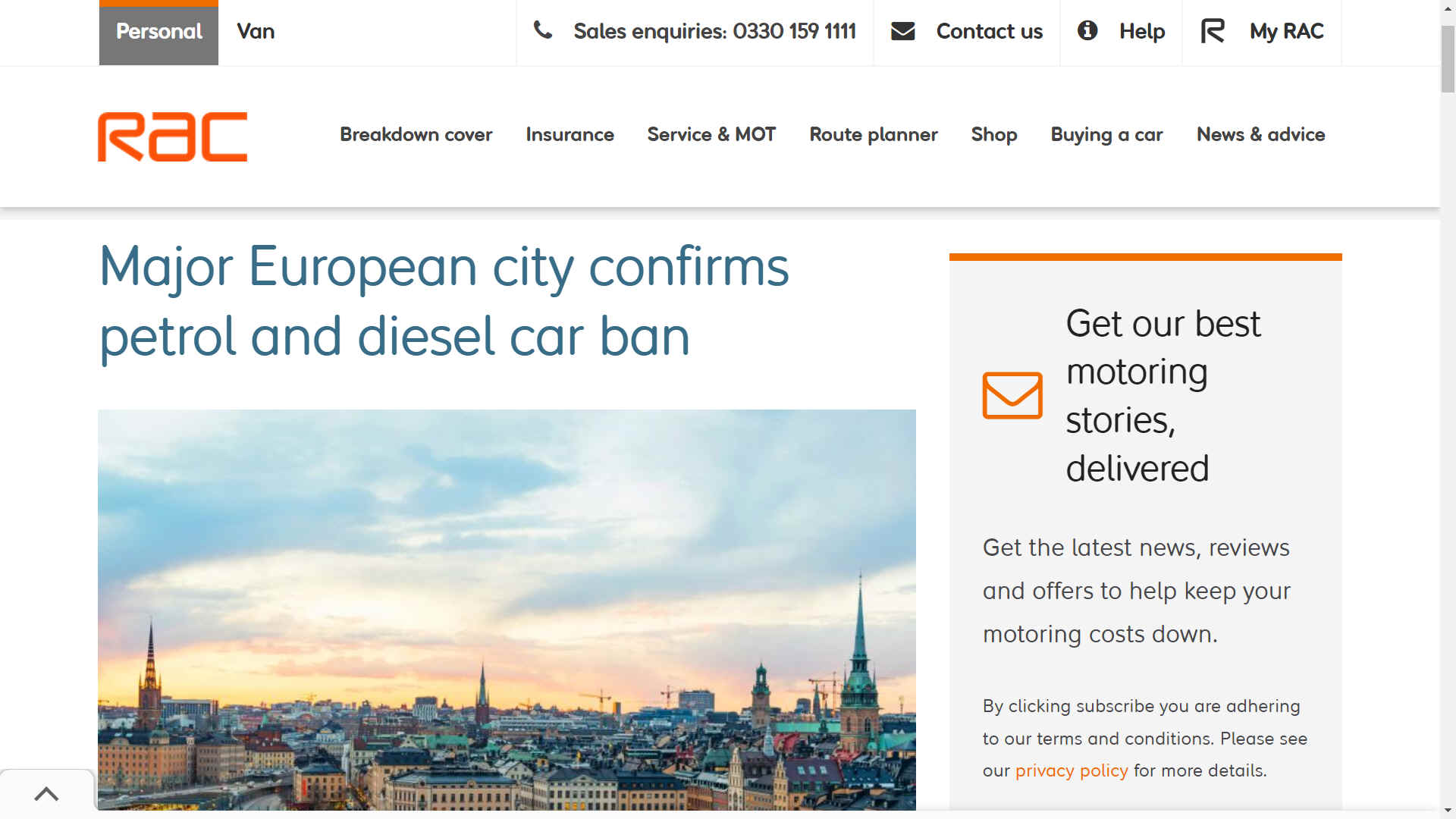Select the Personal tab

158,33
